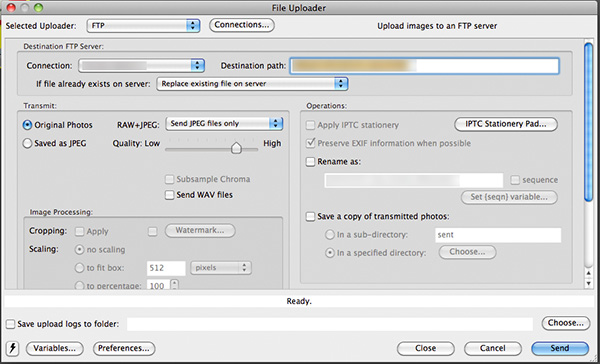This screenshot has height=364, width=600.
Task: Open the IPTC Stationery Pad
Action: 505,124
